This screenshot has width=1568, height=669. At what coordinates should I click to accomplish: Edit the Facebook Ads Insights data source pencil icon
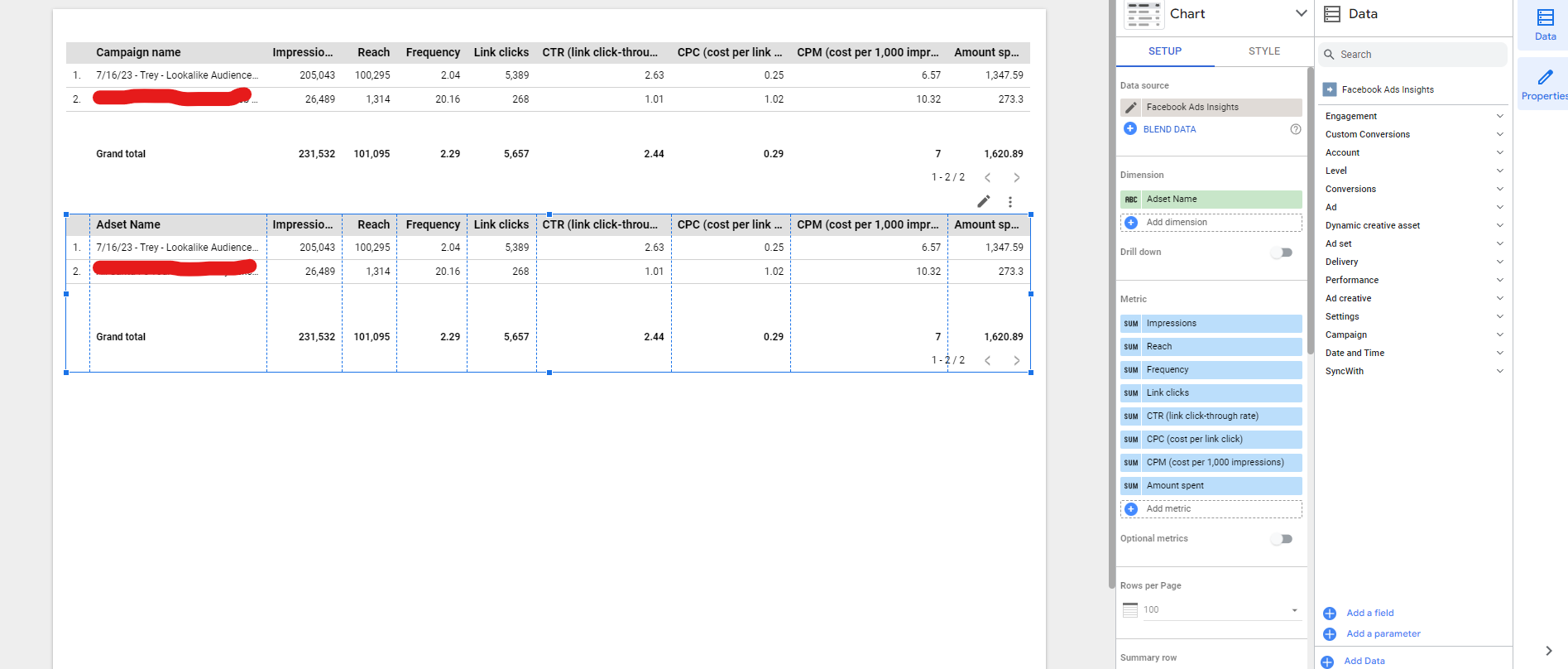click(1130, 108)
